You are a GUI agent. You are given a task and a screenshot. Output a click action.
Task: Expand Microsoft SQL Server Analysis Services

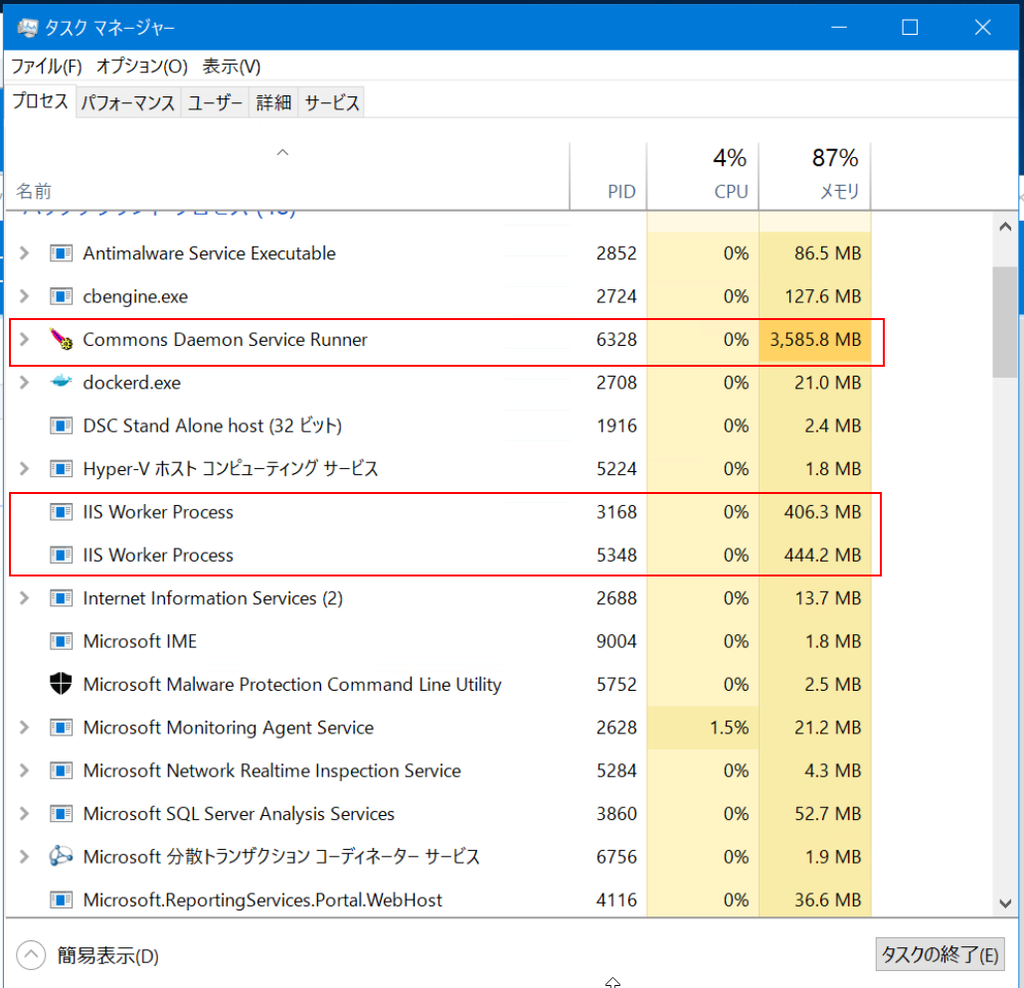pyautogui.click(x=24, y=813)
